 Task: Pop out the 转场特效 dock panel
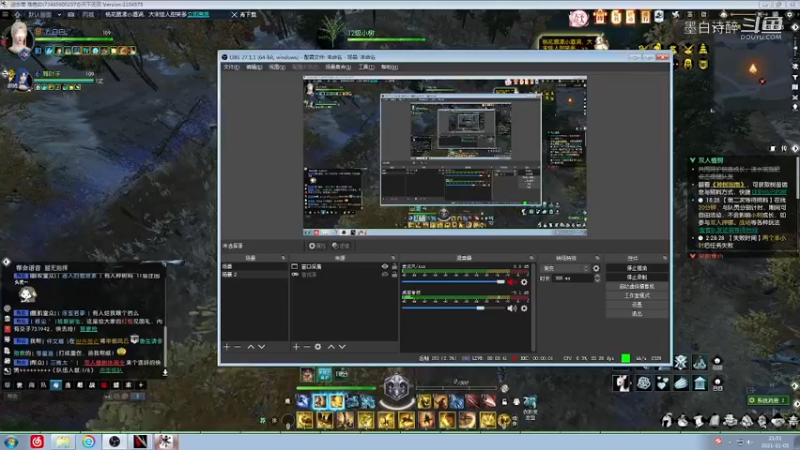pyautogui.click(x=597, y=258)
